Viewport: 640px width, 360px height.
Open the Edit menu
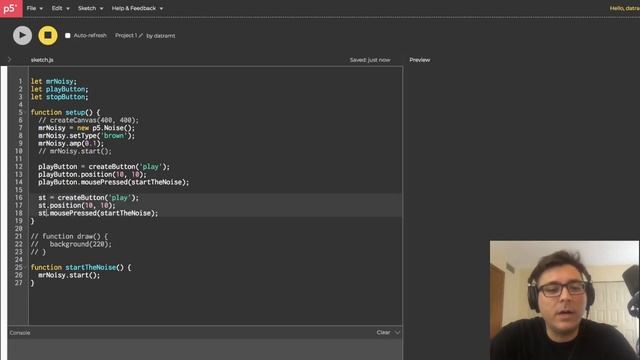point(60,8)
